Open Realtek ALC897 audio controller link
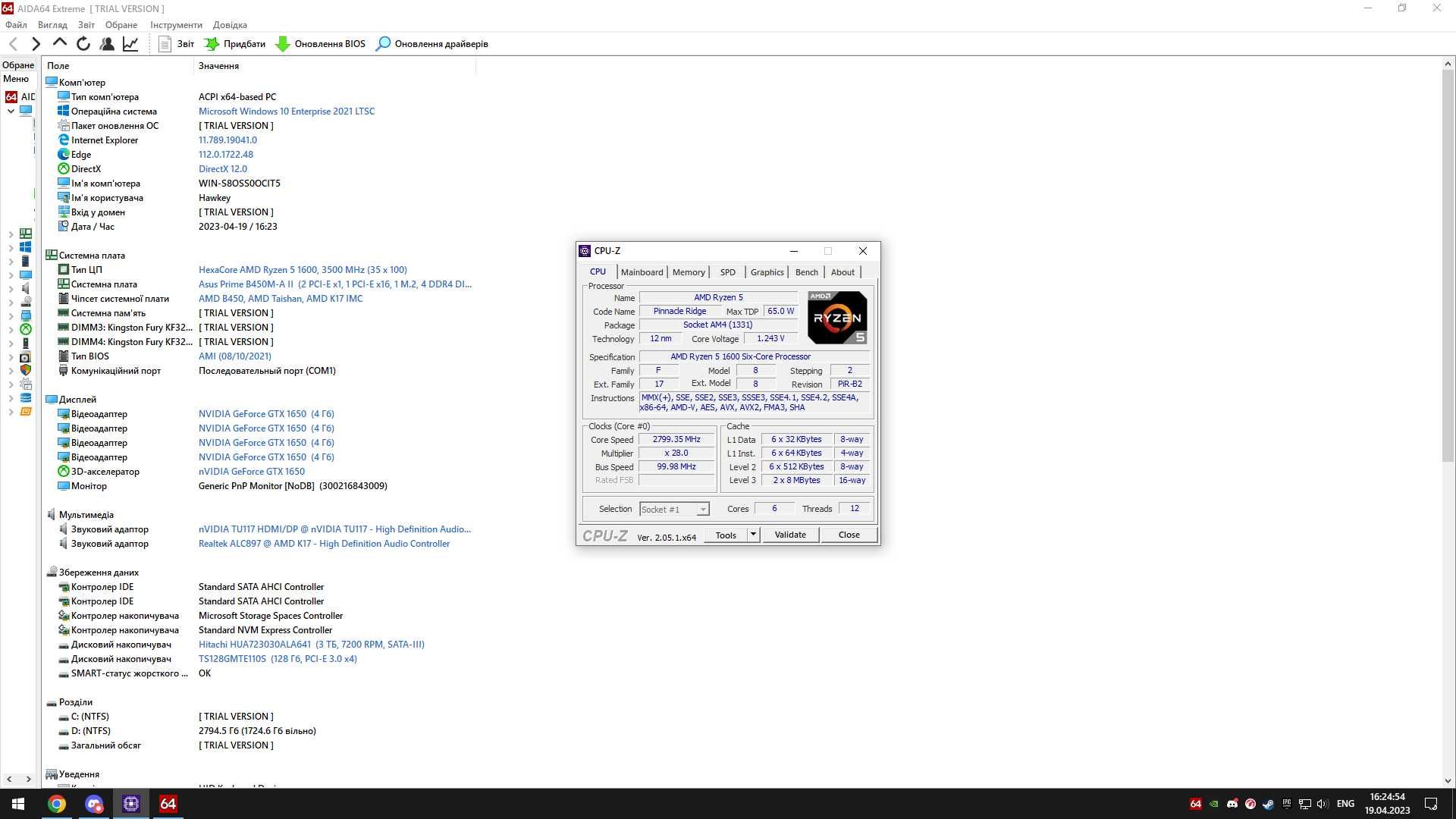Image resolution: width=1456 pixels, height=819 pixels. click(x=324, y=544)
